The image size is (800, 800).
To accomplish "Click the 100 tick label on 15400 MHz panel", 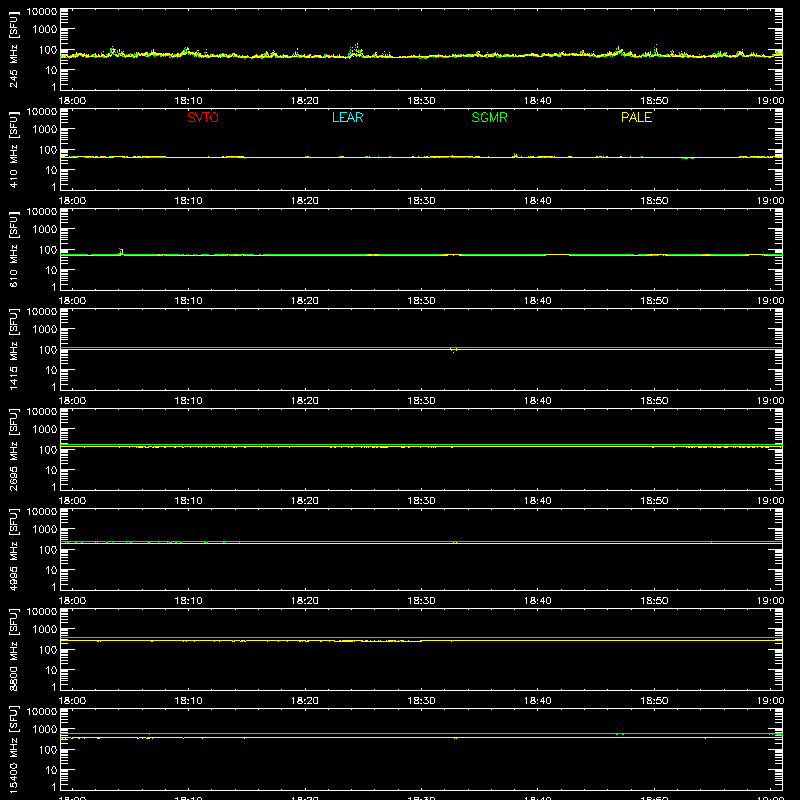I will [48, 750].
